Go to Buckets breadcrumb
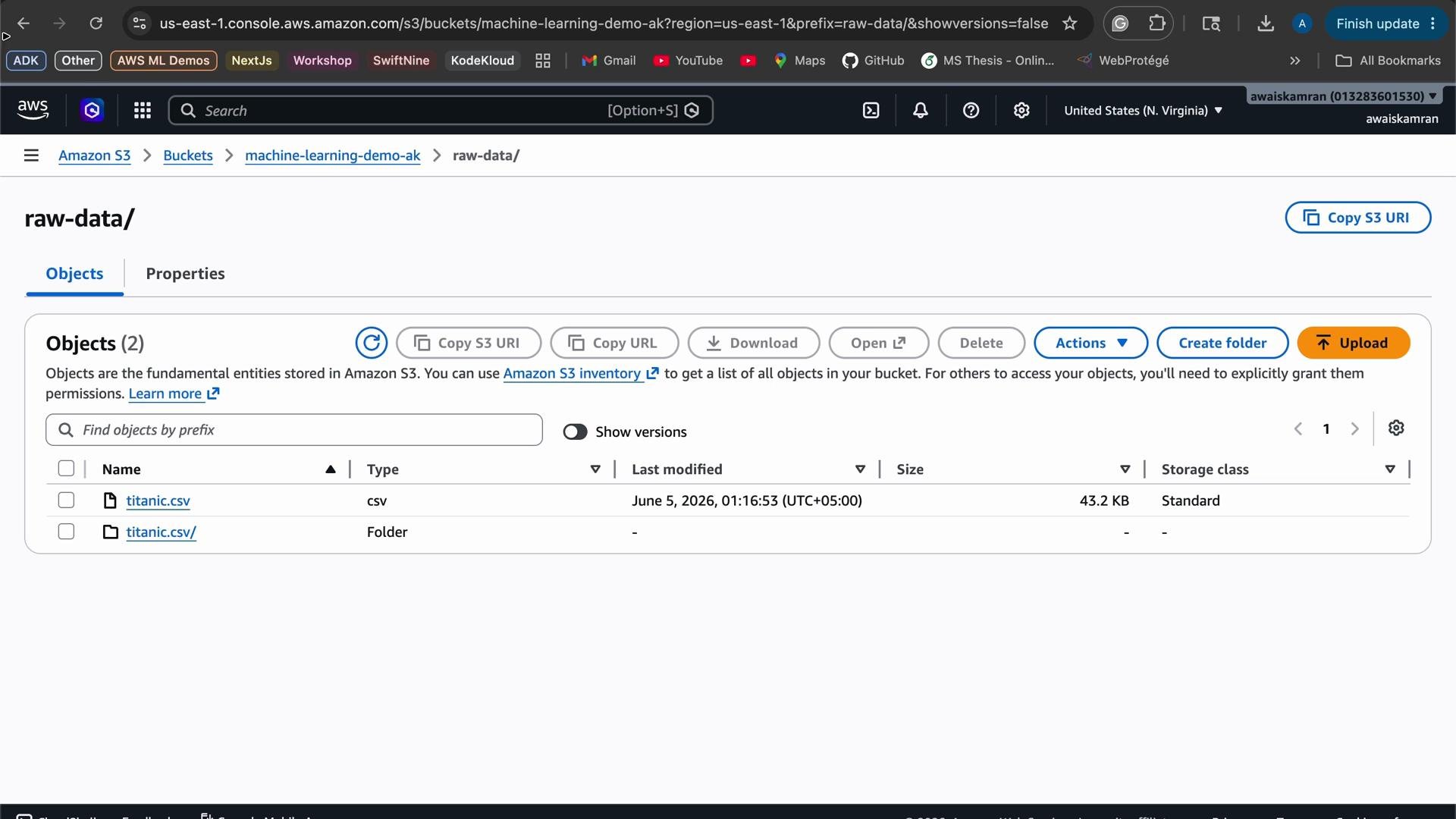1456x819 pixels. [188, 155]
